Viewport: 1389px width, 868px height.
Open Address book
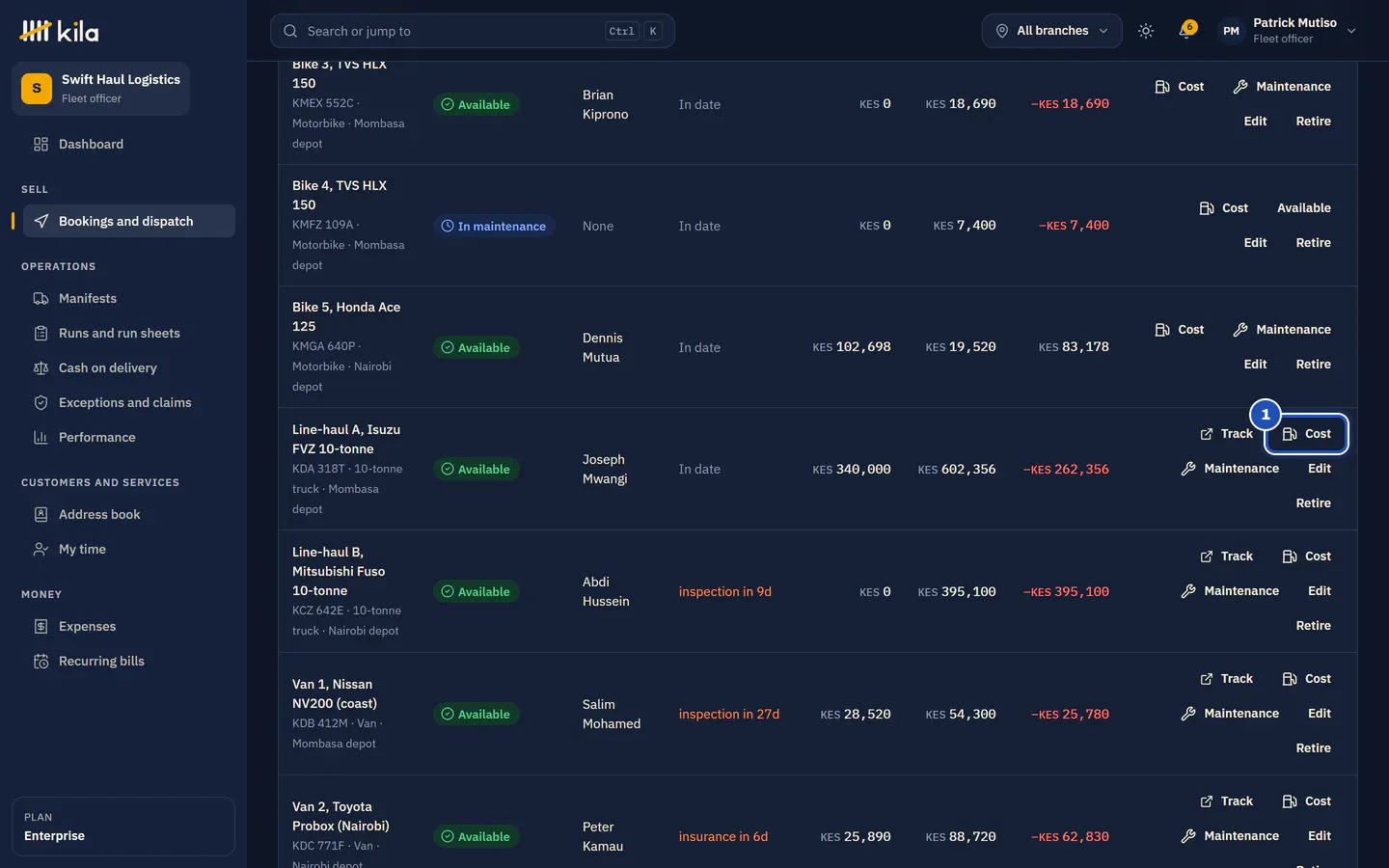point(129,514)
